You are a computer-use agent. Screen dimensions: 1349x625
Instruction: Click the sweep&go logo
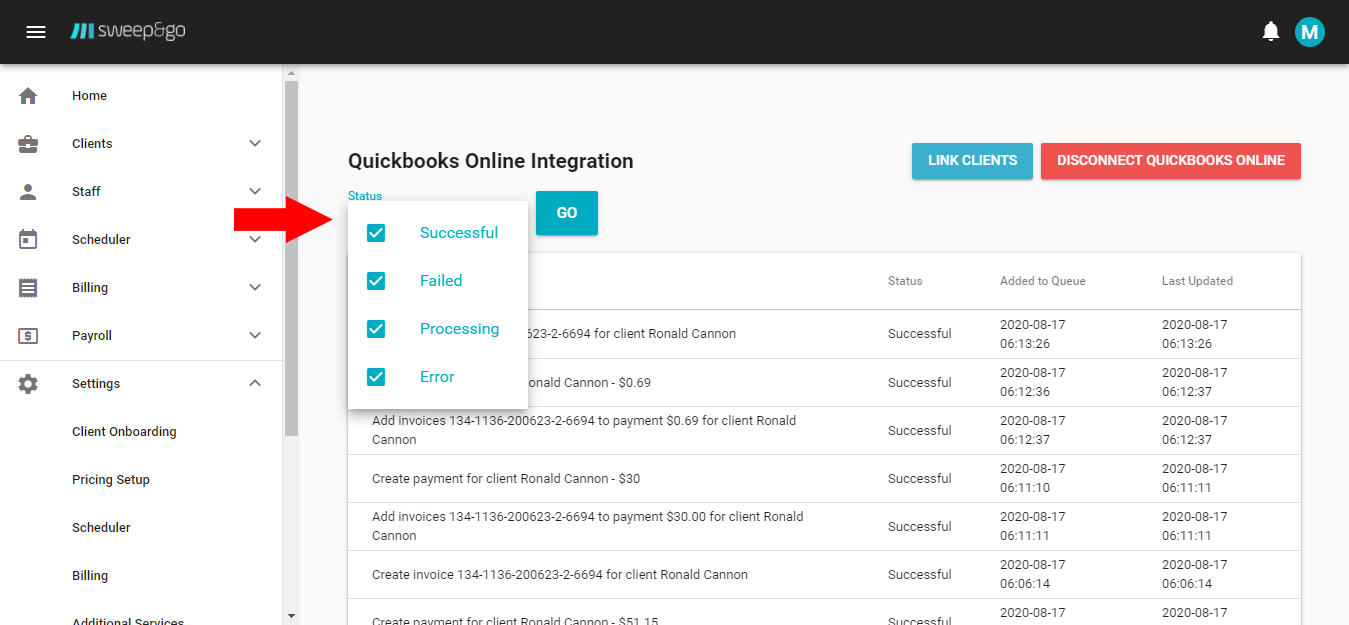click(128, 30)
